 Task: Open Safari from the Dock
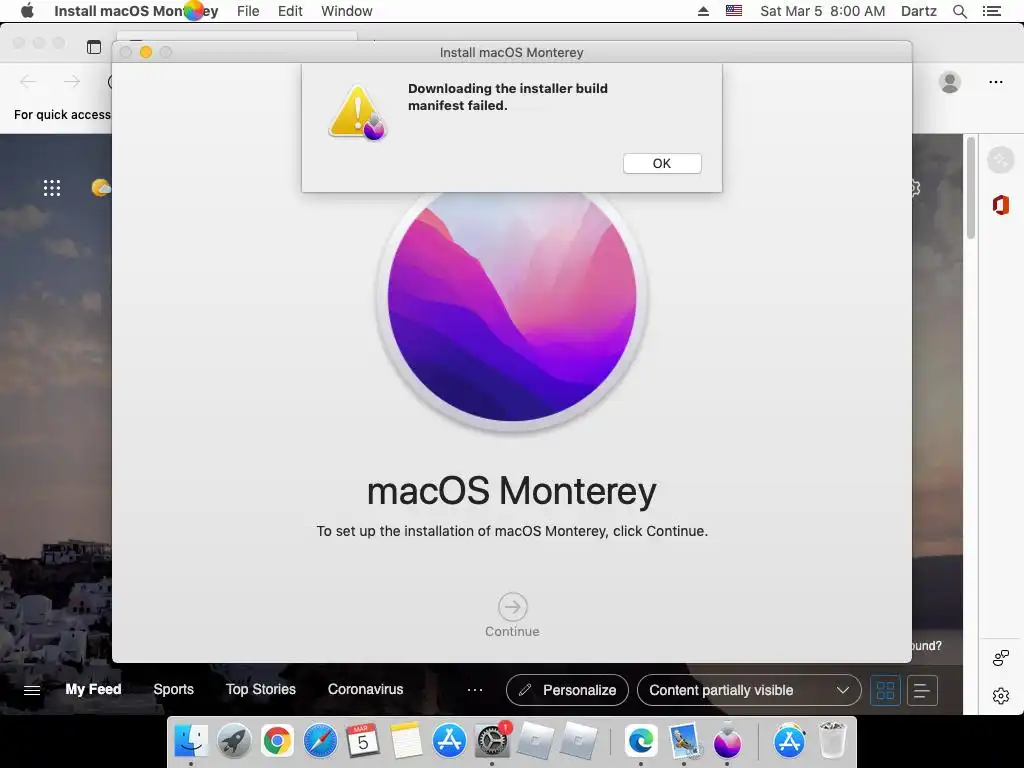click(x=320, y=741)
